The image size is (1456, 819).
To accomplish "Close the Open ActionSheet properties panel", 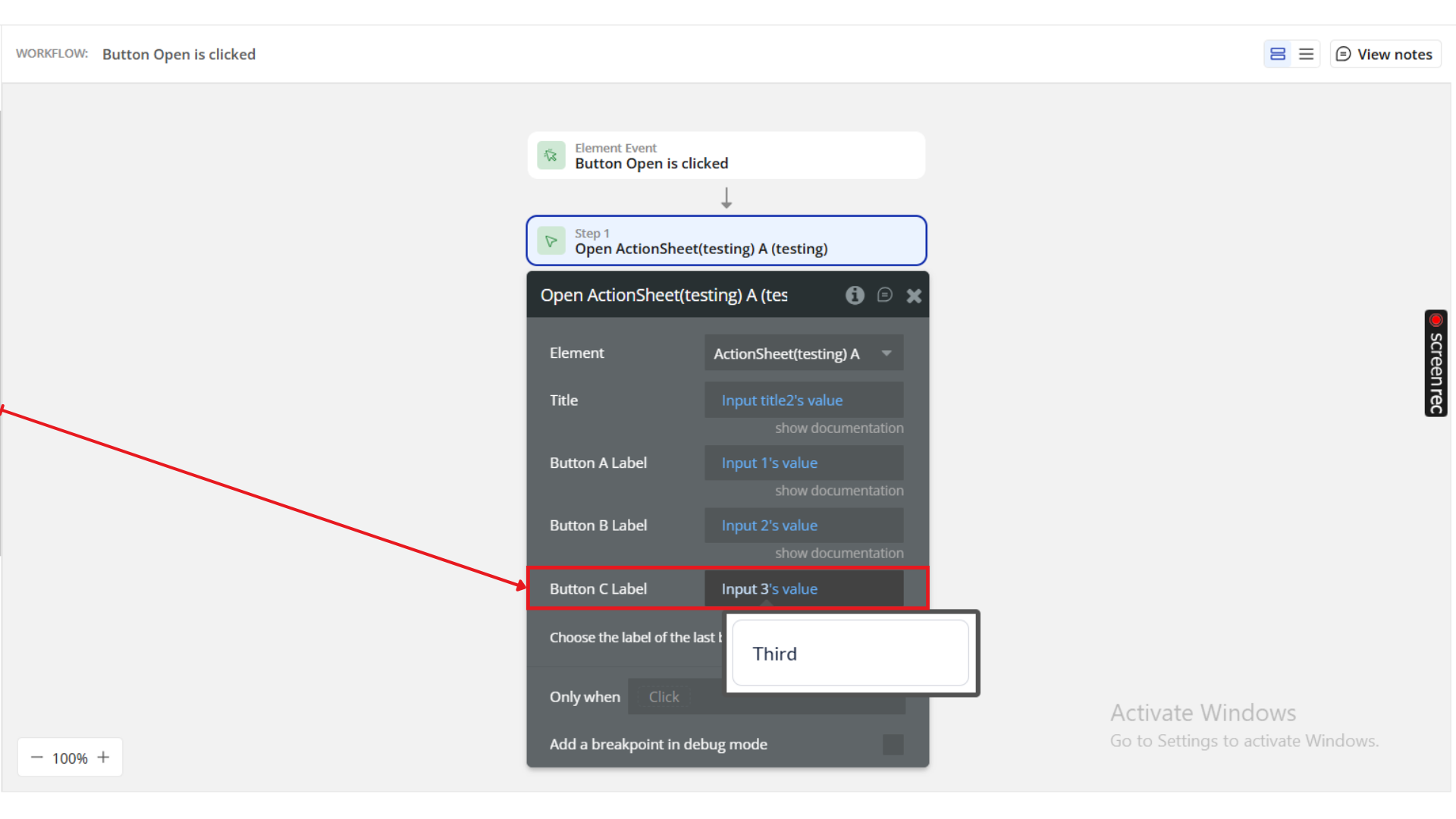I will (x=914, y=296).
